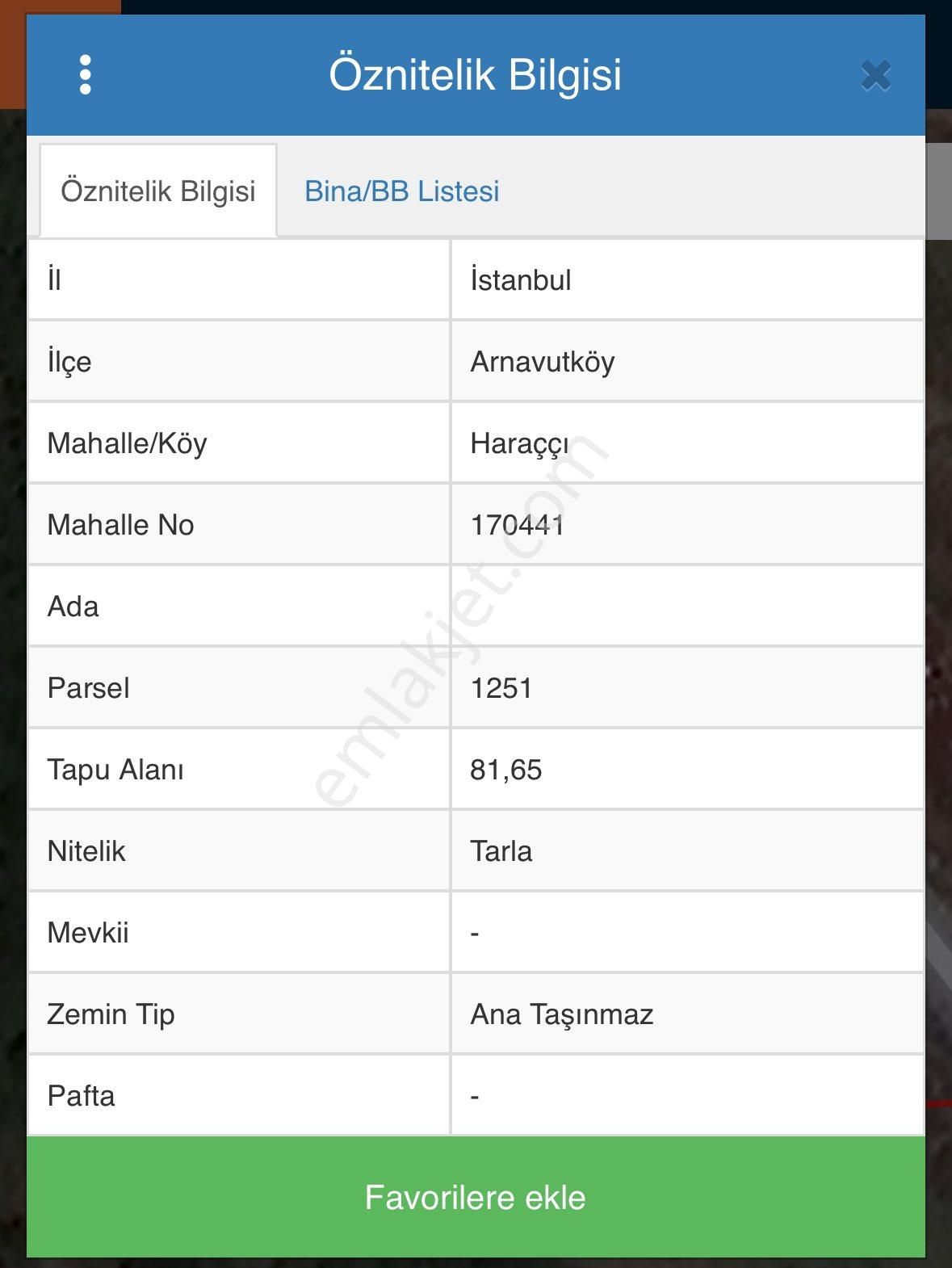Click the Tapu Alanı value 81,65
This screenshot has height=1268, width=952.
[x=506, y=770]
